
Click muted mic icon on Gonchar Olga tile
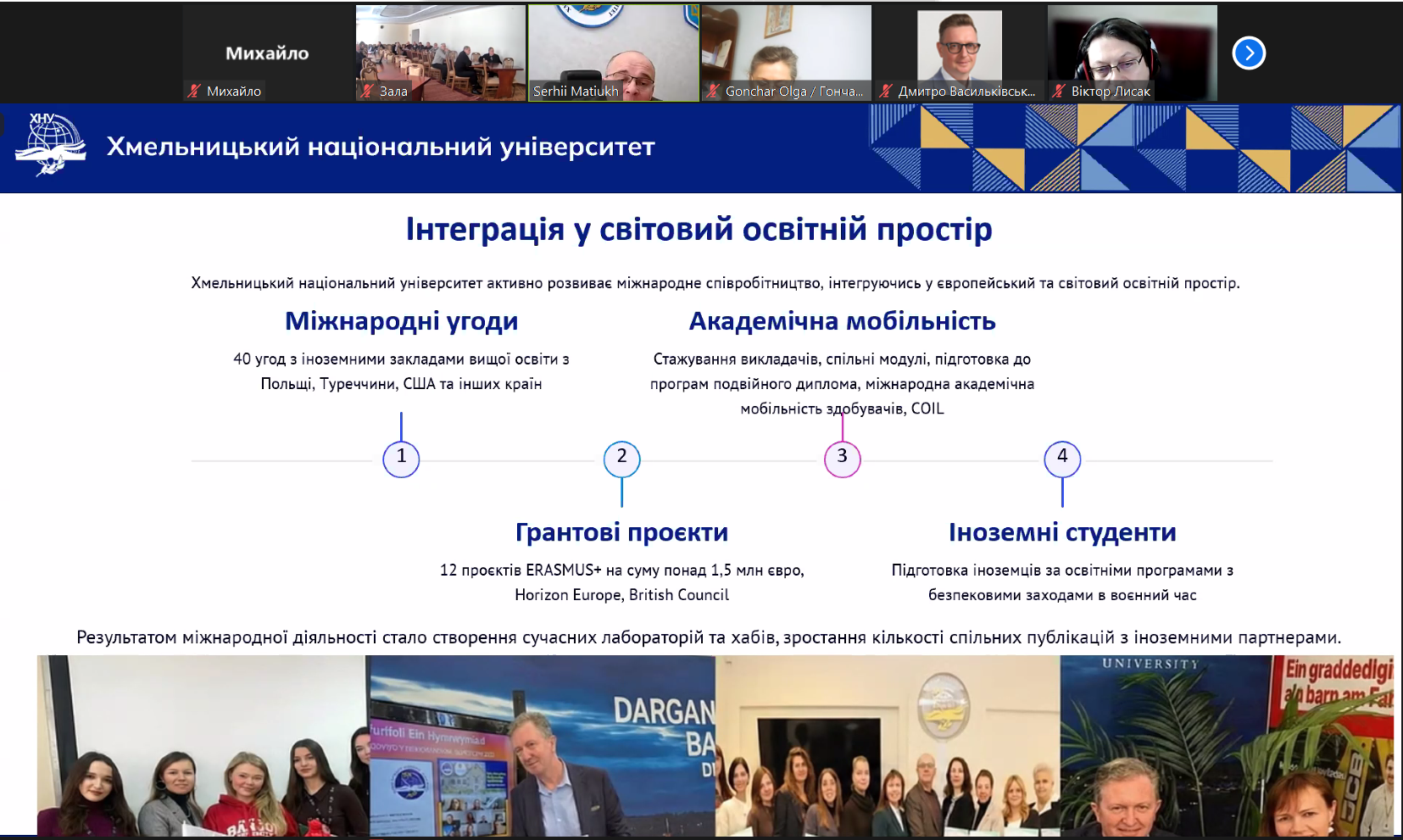(713, 91)
